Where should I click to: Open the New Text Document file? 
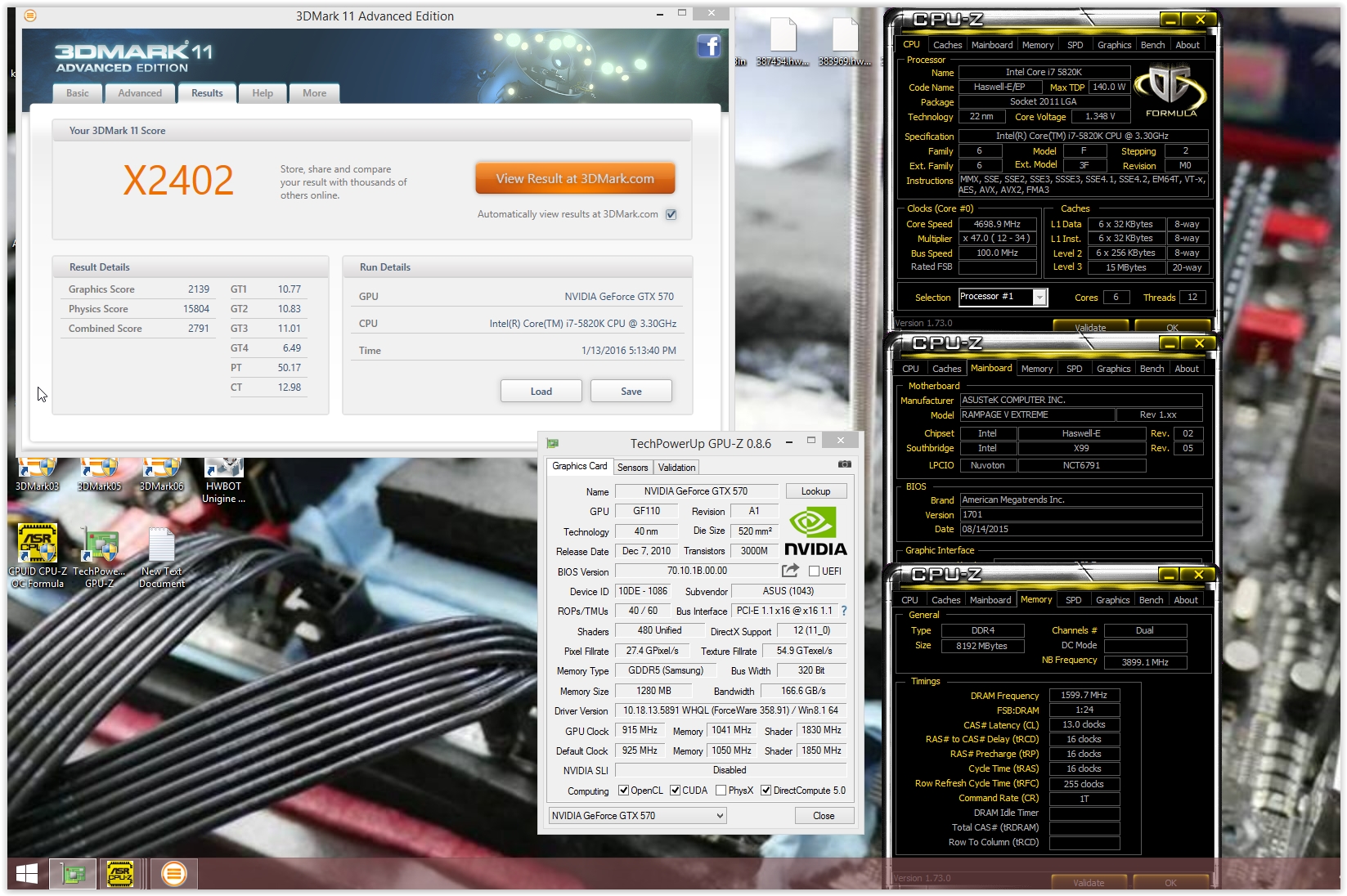tap(162, 556)
